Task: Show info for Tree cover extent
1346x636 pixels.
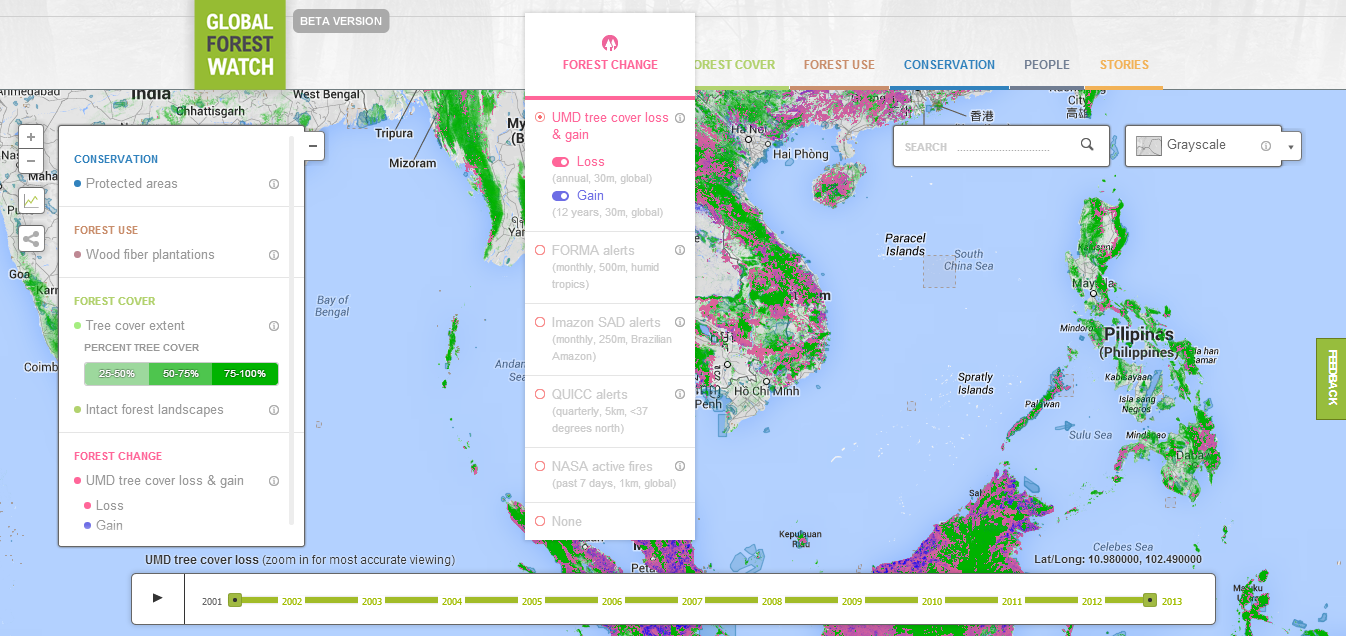Action: click(274, 326)
